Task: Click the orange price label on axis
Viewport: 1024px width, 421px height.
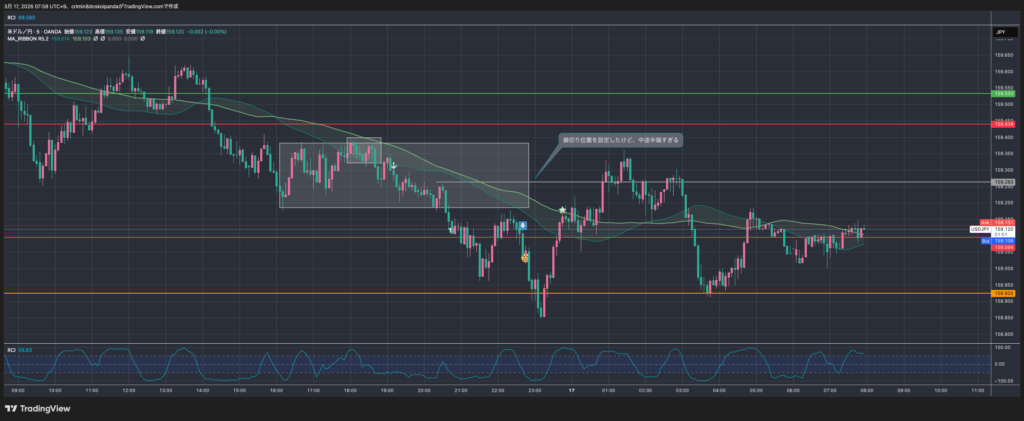Action: (1003, 293)
